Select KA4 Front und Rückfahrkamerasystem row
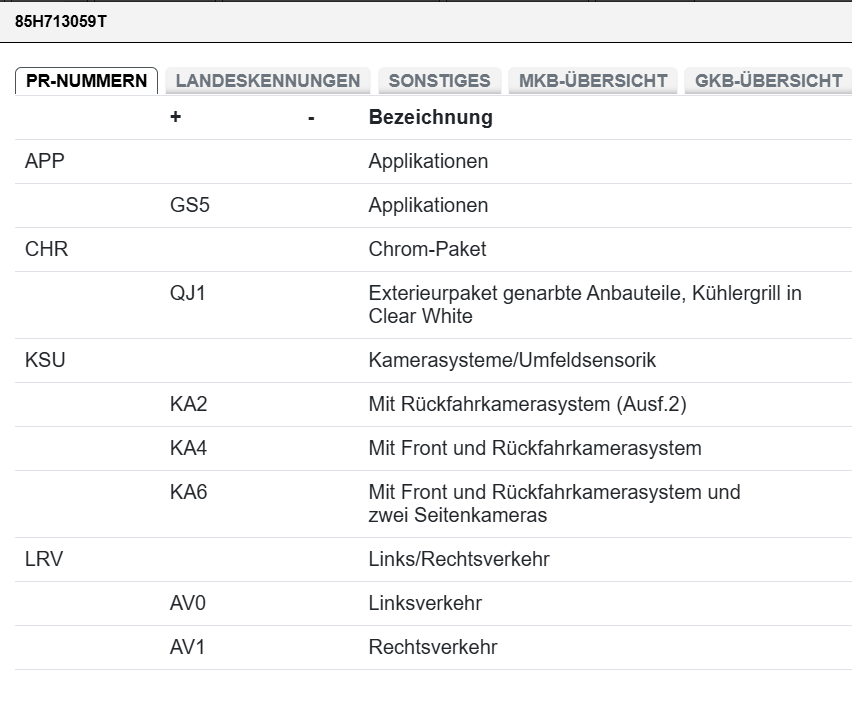 (434, 448)
